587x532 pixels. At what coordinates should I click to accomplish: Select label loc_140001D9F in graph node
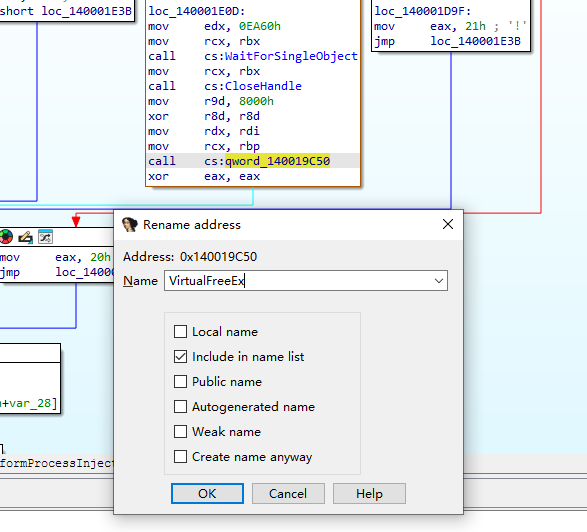[422, 11]
